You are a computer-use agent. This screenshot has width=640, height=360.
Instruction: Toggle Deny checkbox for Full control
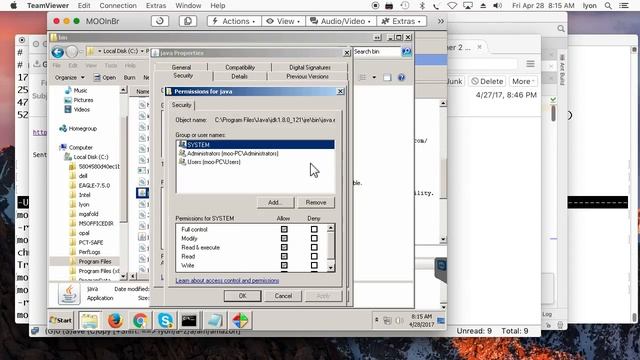pyautogui.click(x=314, y=229)
